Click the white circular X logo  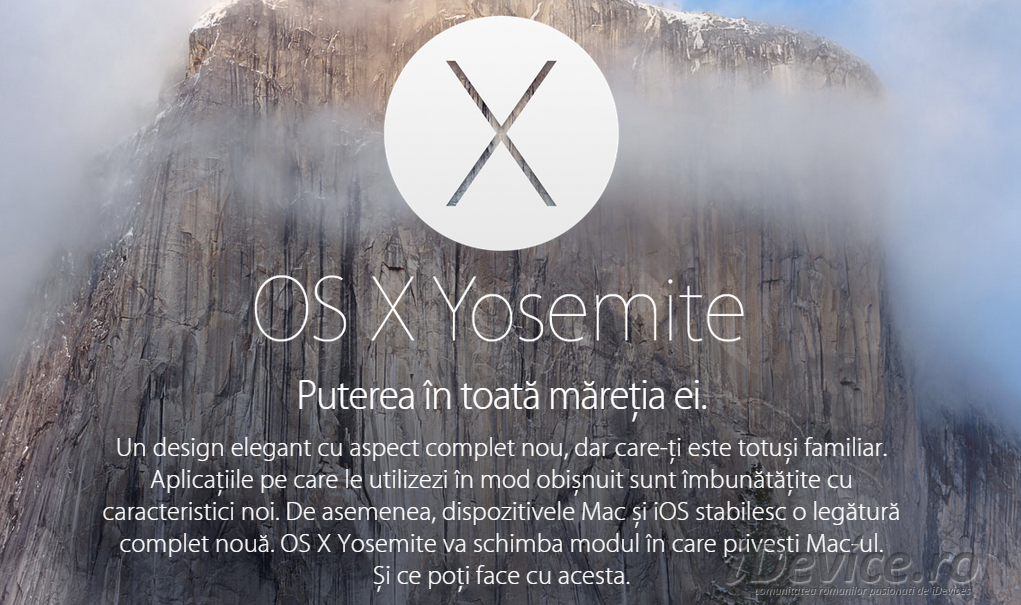(501, 133)
